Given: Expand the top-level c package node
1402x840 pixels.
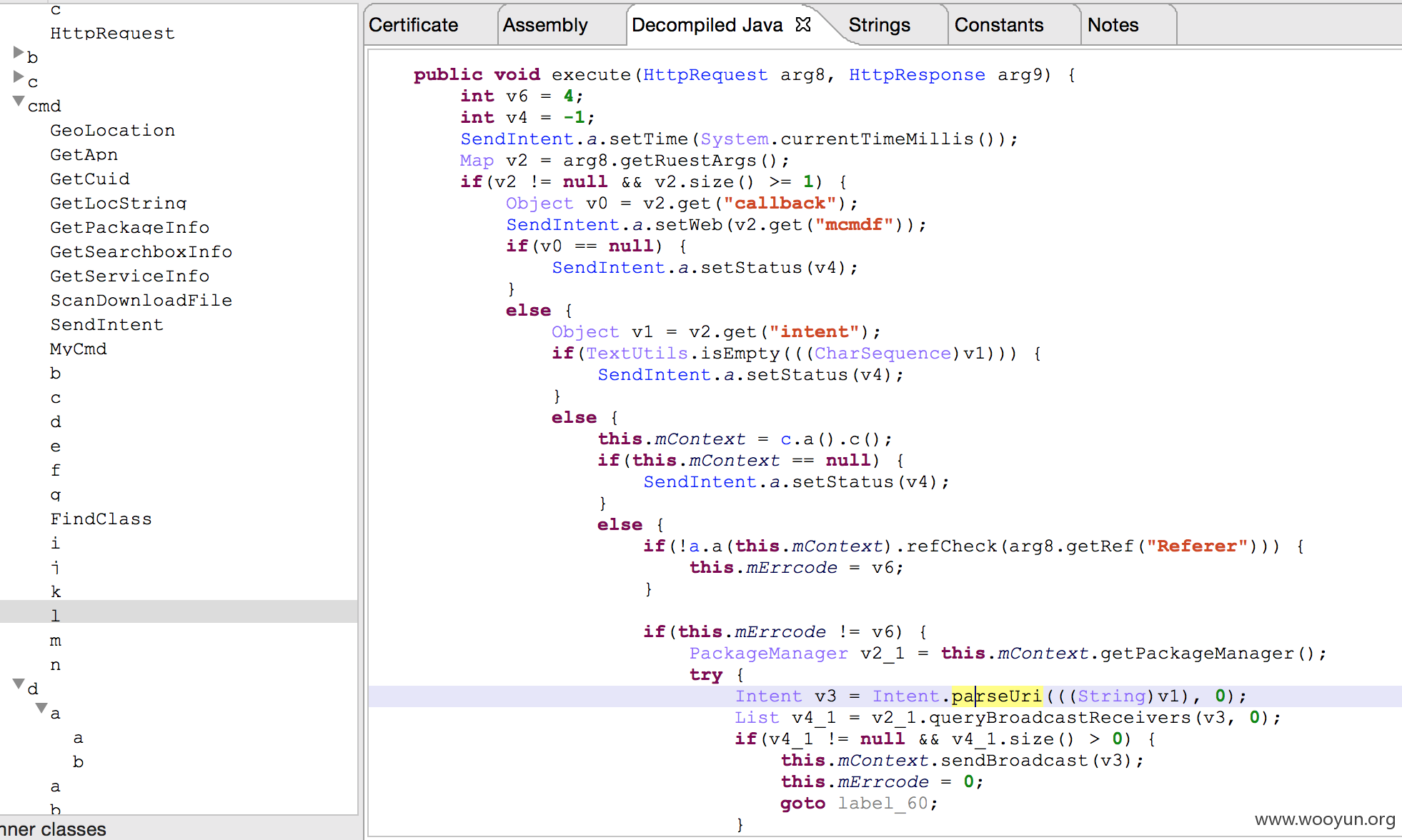Looking at the screenshot, I should click(19, 77).
